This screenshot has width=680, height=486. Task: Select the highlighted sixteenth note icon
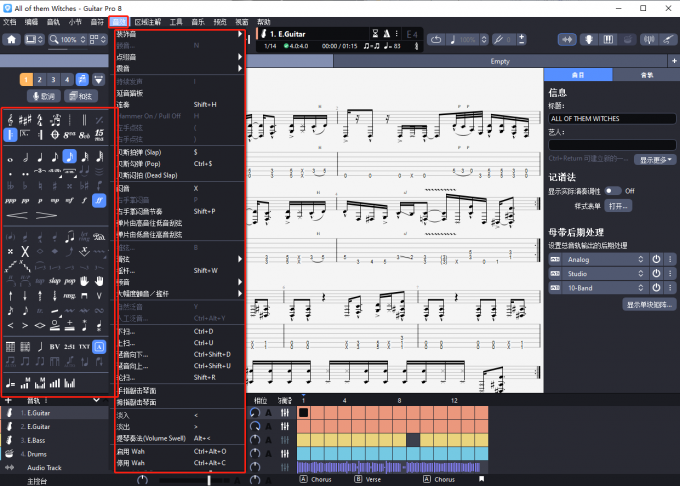tap(69, 157)
